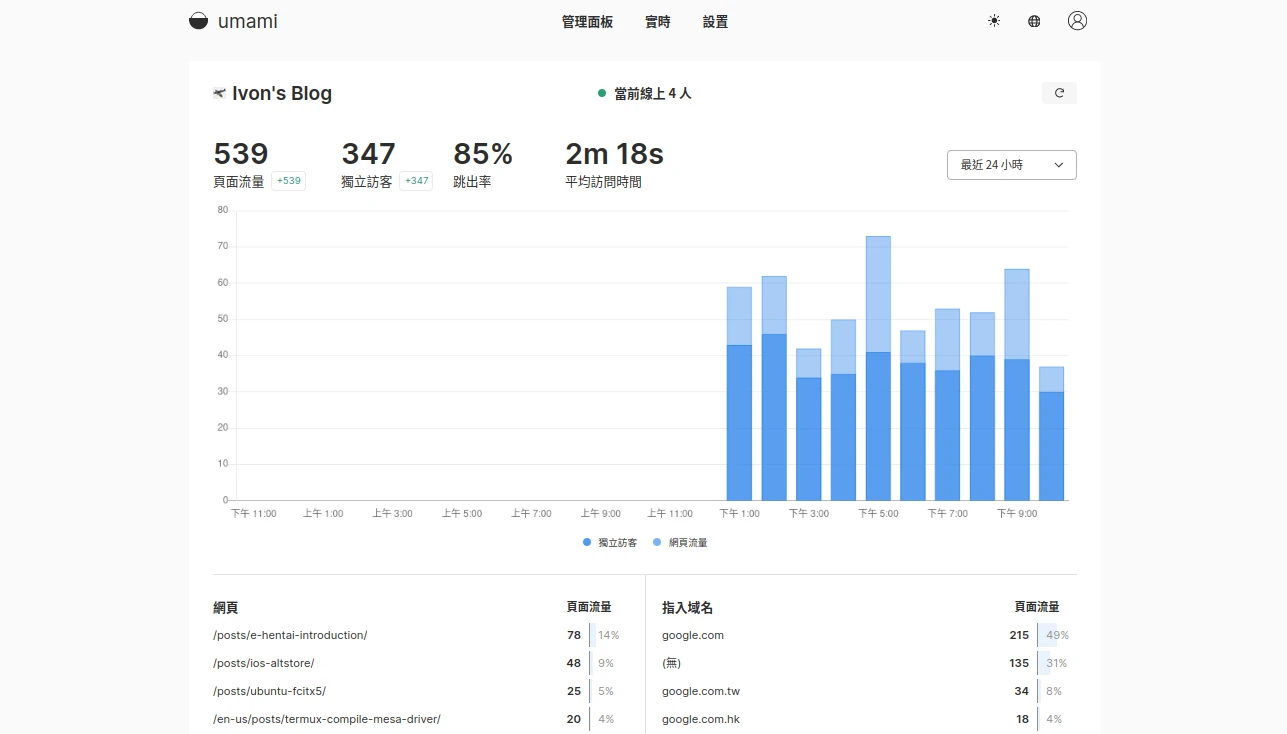Open the language globe icon
Image resolution: width=1287 pixels, height=734 pixels.
coord(1034,21)
